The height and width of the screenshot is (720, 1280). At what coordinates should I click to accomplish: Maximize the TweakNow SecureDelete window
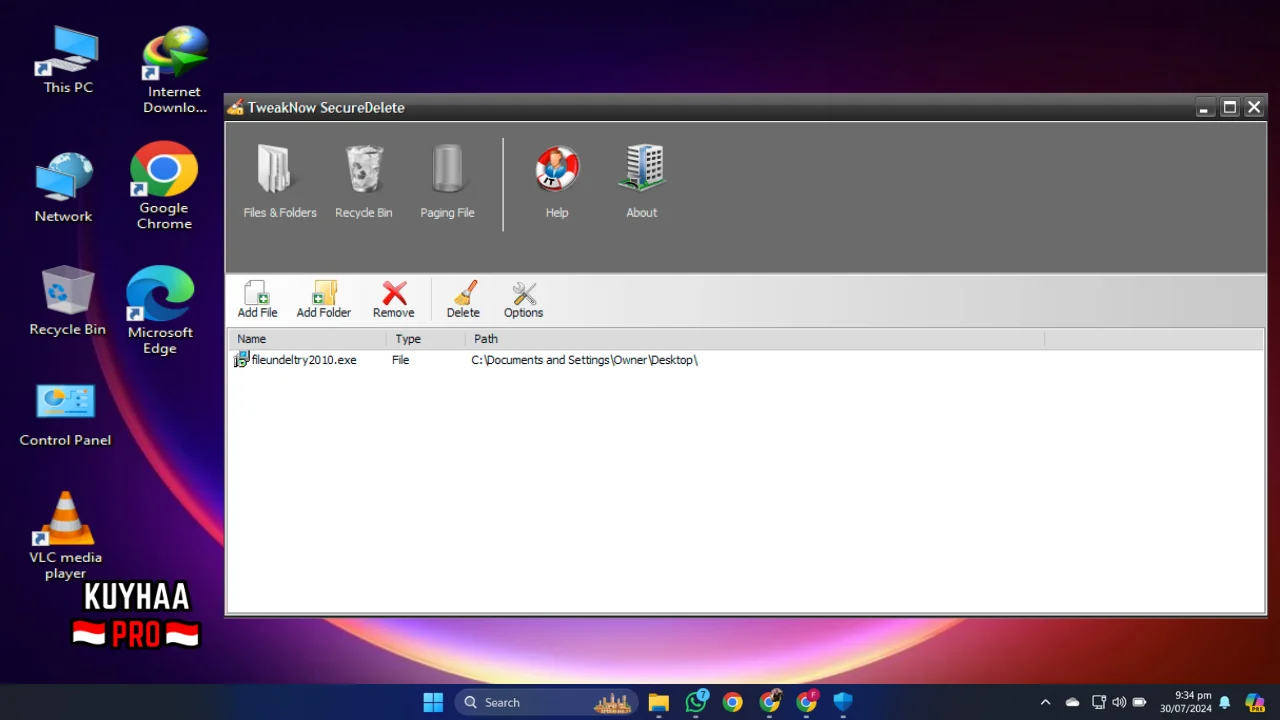tap(1230, 108)
